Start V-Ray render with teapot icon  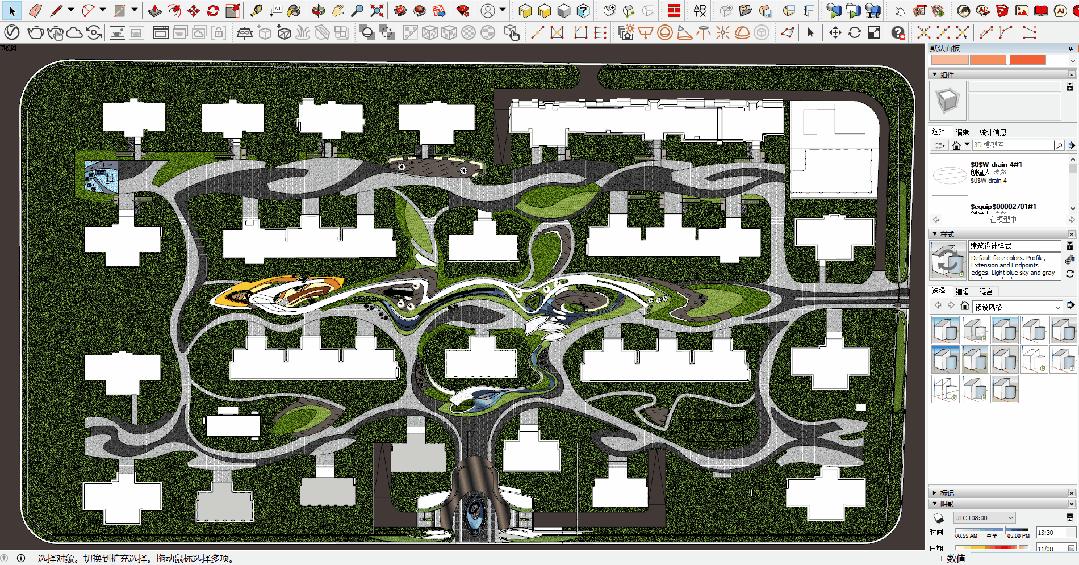point(35,32)
